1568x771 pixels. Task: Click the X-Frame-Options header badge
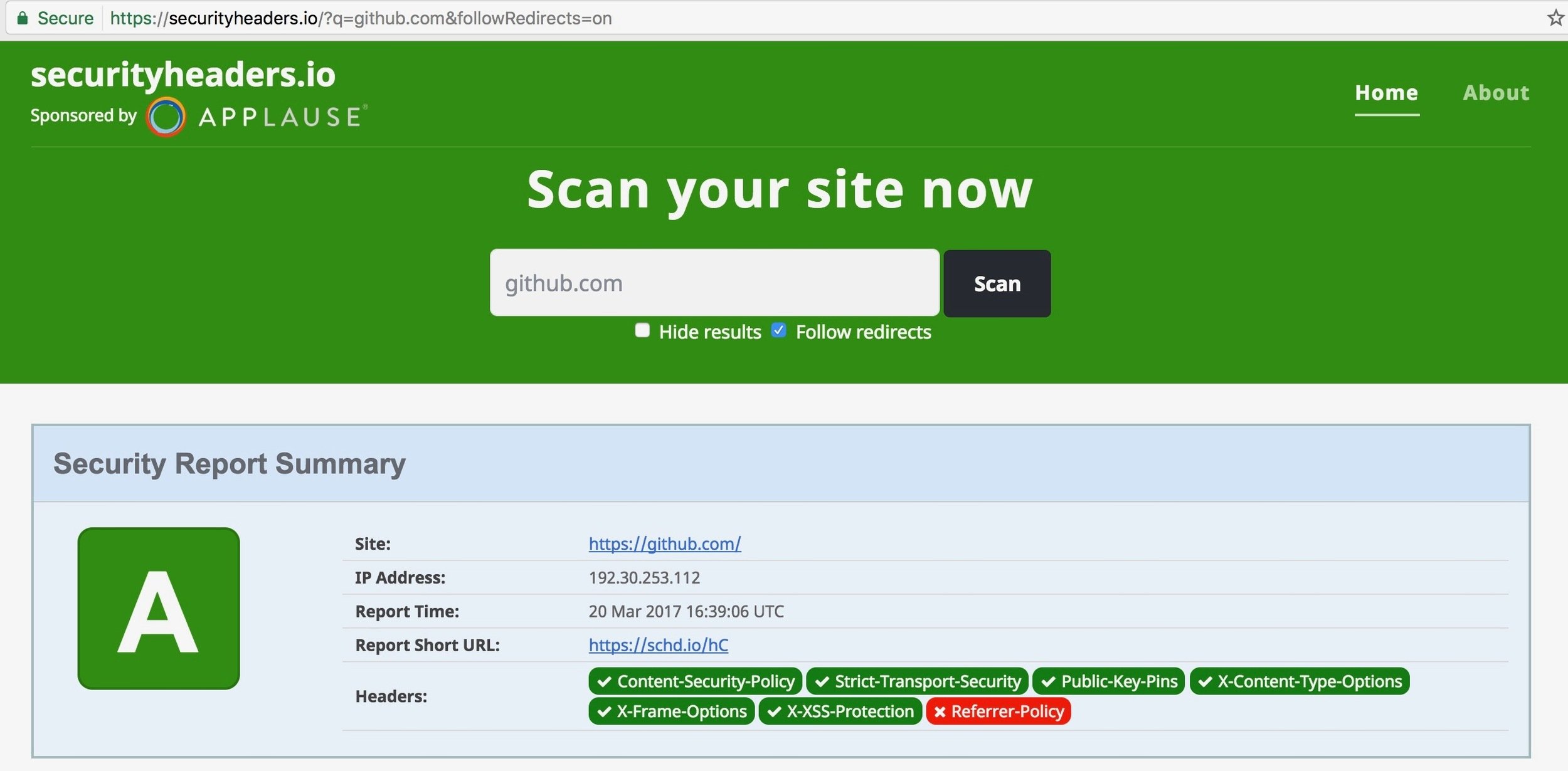pos(671,711)
